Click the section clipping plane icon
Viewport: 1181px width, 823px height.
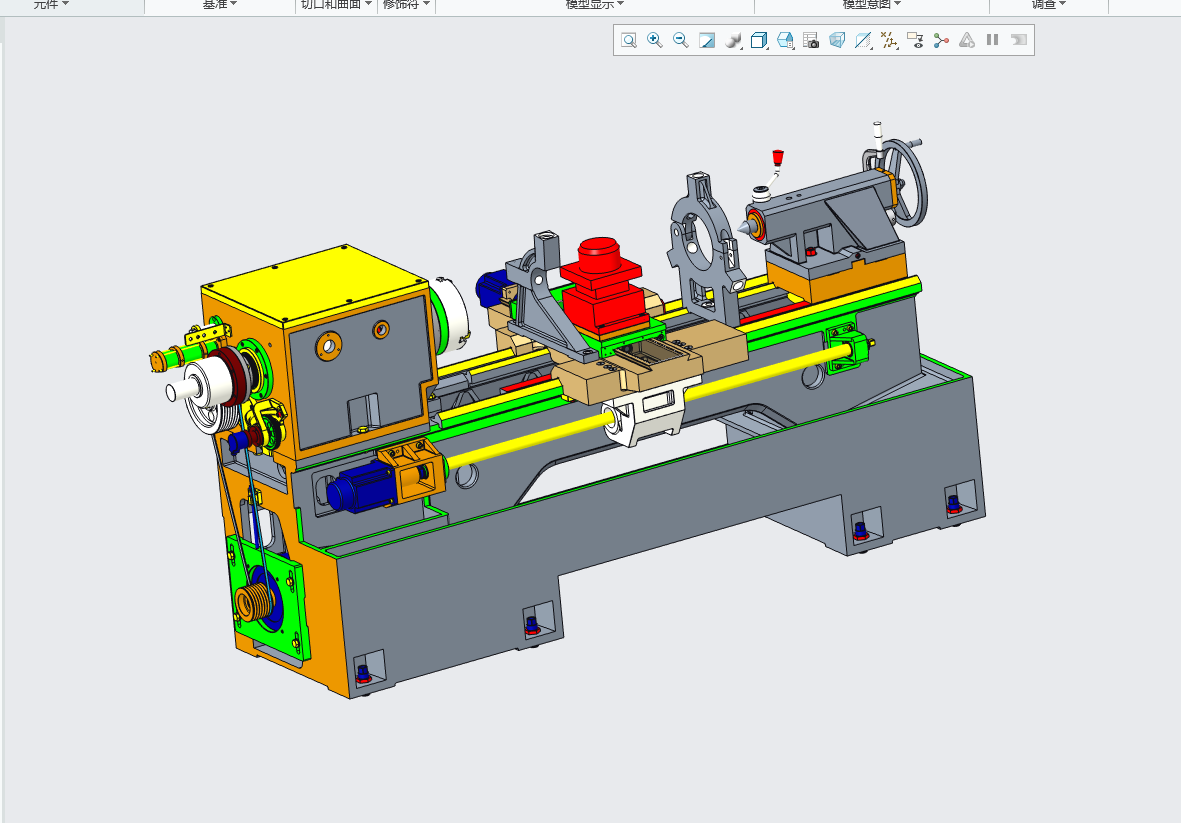coord(863,41)
